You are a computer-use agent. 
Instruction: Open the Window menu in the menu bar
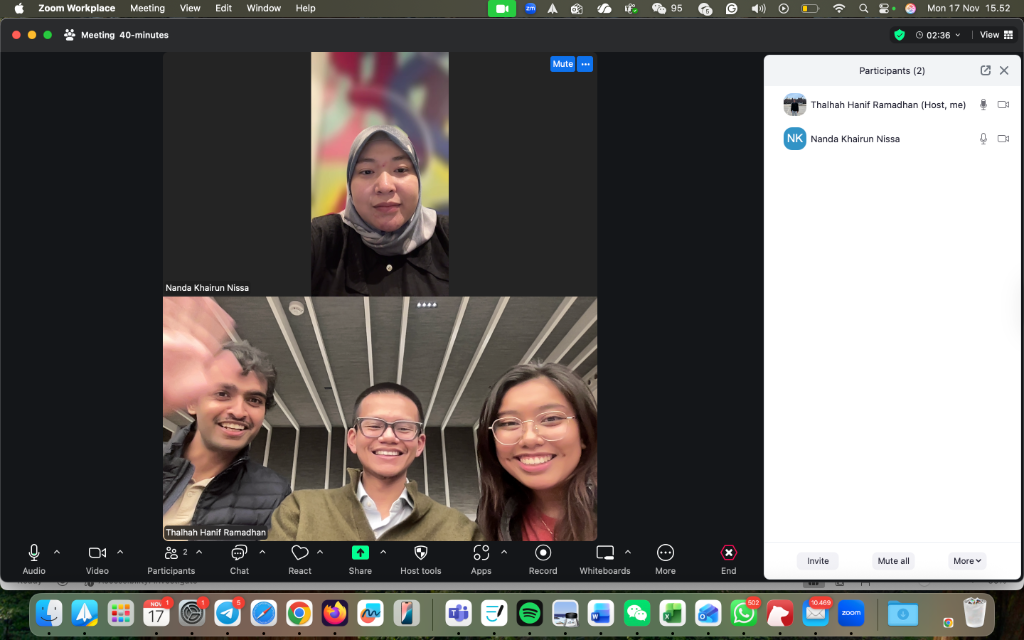click(x=263, y=8)
